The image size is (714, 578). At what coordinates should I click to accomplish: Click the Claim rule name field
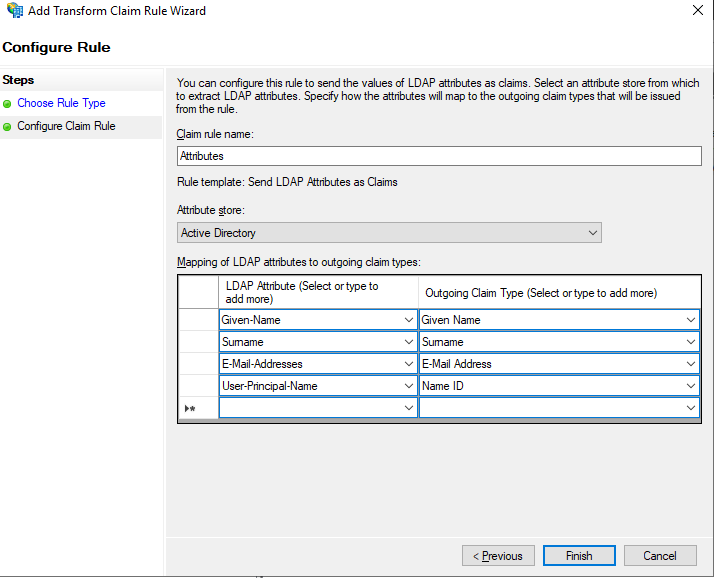click(x=439, y=156)
